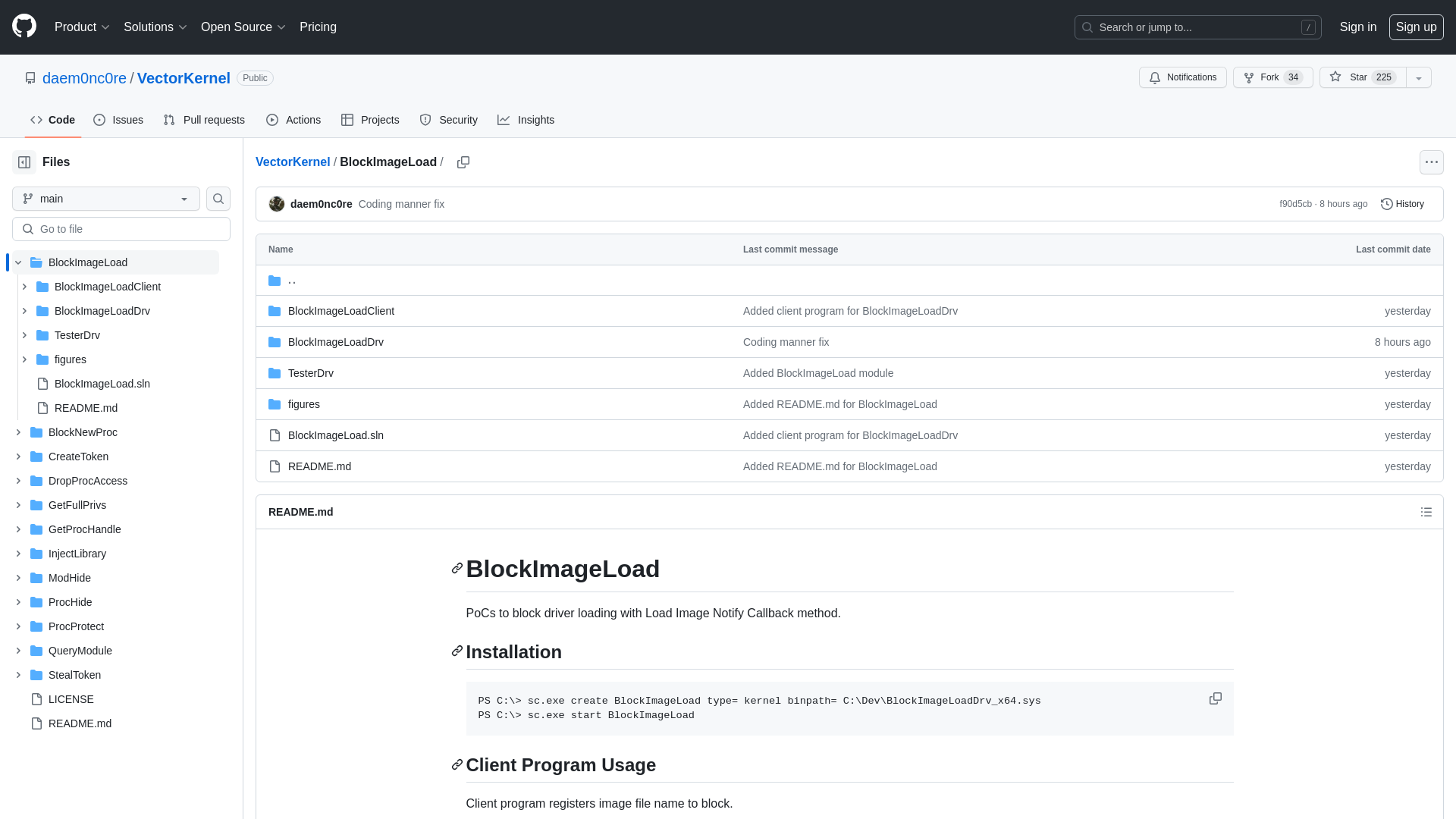
Task: Open BlockImageLoadClient folder in table
Action: click(341, 311)
